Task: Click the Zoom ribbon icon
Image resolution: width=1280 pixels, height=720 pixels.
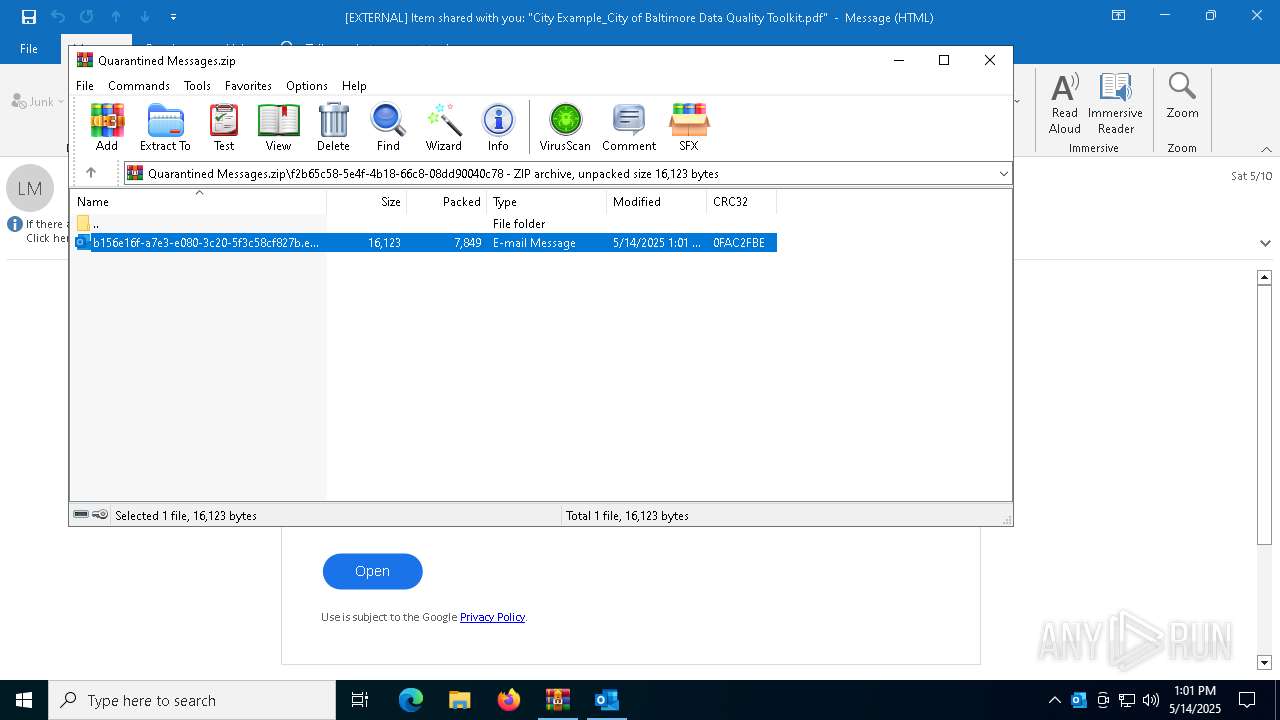Action: pyautogui.click(x=1182, y=96)
